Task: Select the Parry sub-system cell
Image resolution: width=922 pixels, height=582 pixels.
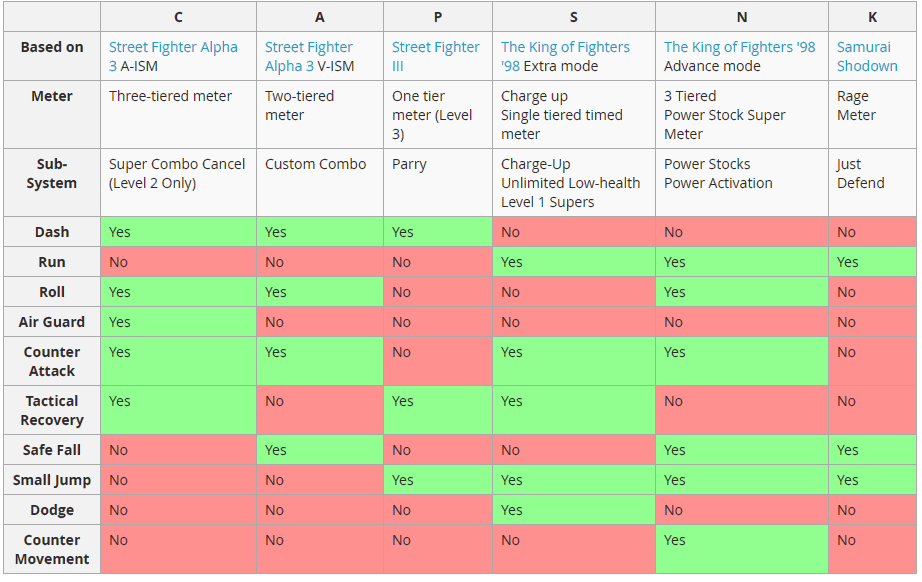Action: click(412, 164)
